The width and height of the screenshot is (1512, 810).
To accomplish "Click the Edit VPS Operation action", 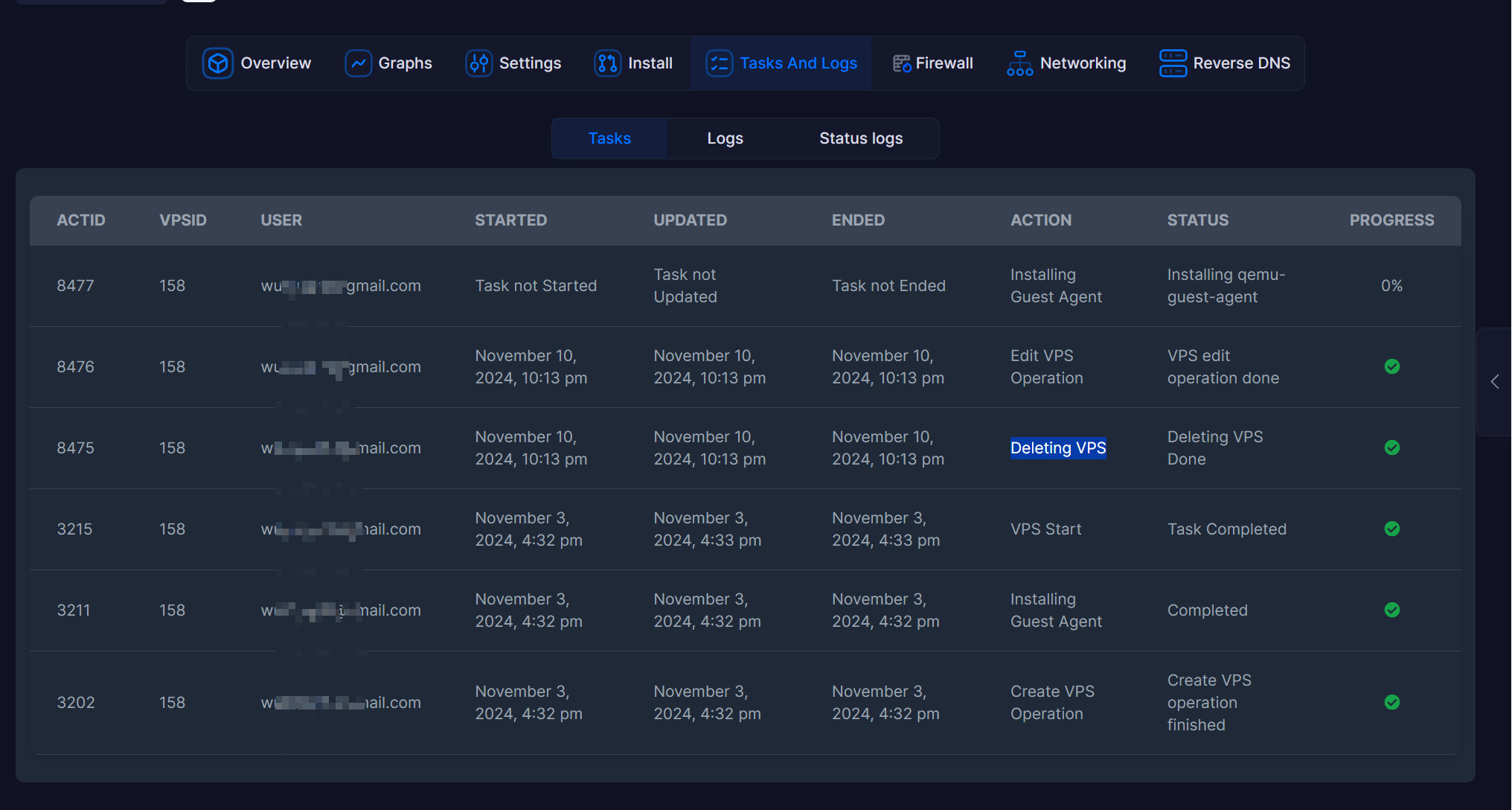I will (1047, 367).
